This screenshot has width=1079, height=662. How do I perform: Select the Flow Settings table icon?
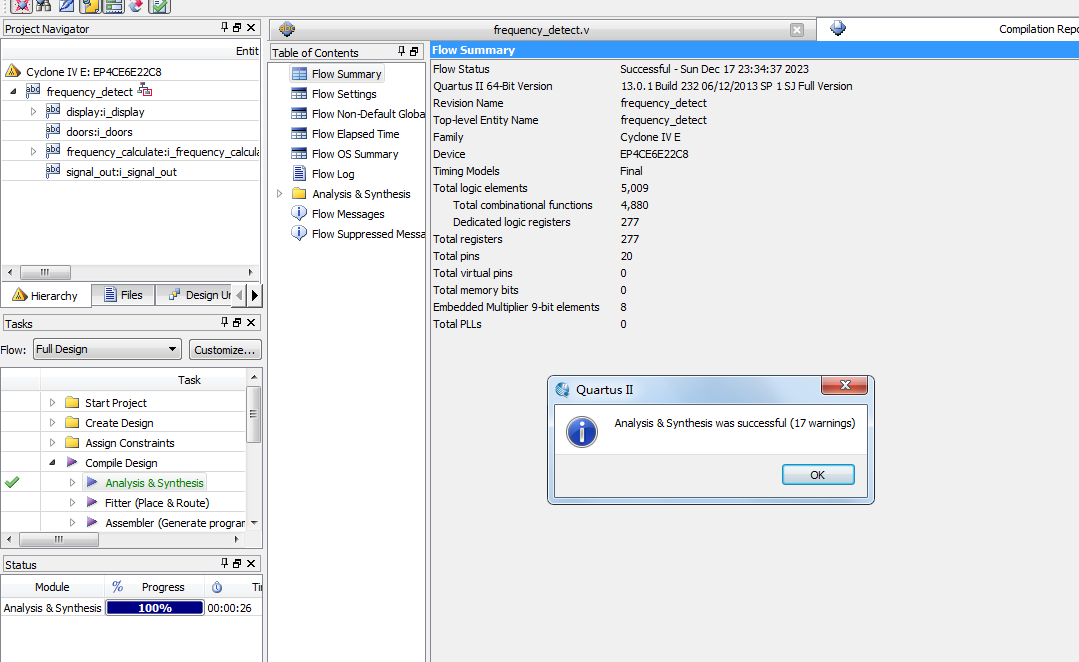click(x=299, y=94)
